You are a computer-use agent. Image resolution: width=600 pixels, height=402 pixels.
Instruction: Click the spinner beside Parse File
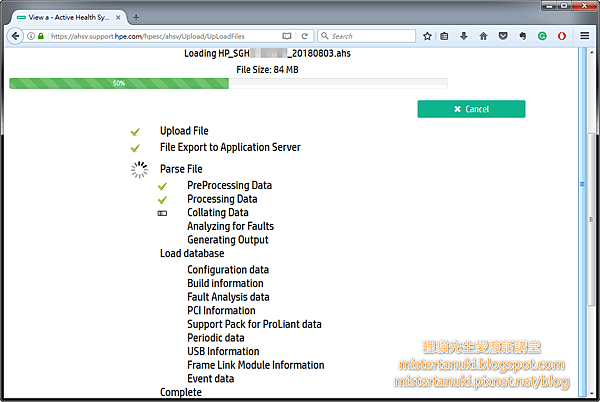click(139, 169)
